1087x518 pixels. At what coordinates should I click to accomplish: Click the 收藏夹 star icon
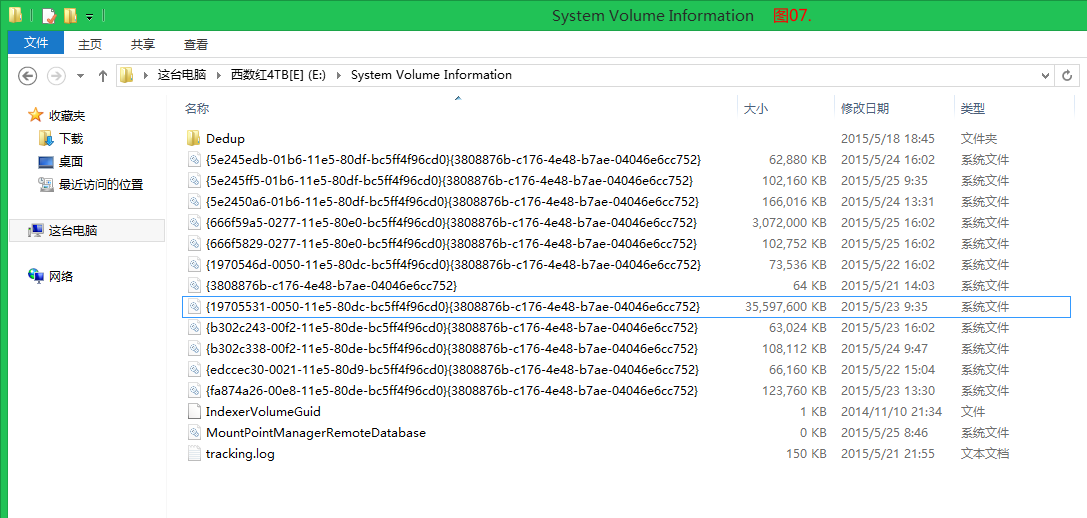pyautogui.click(x=35, y=114)
